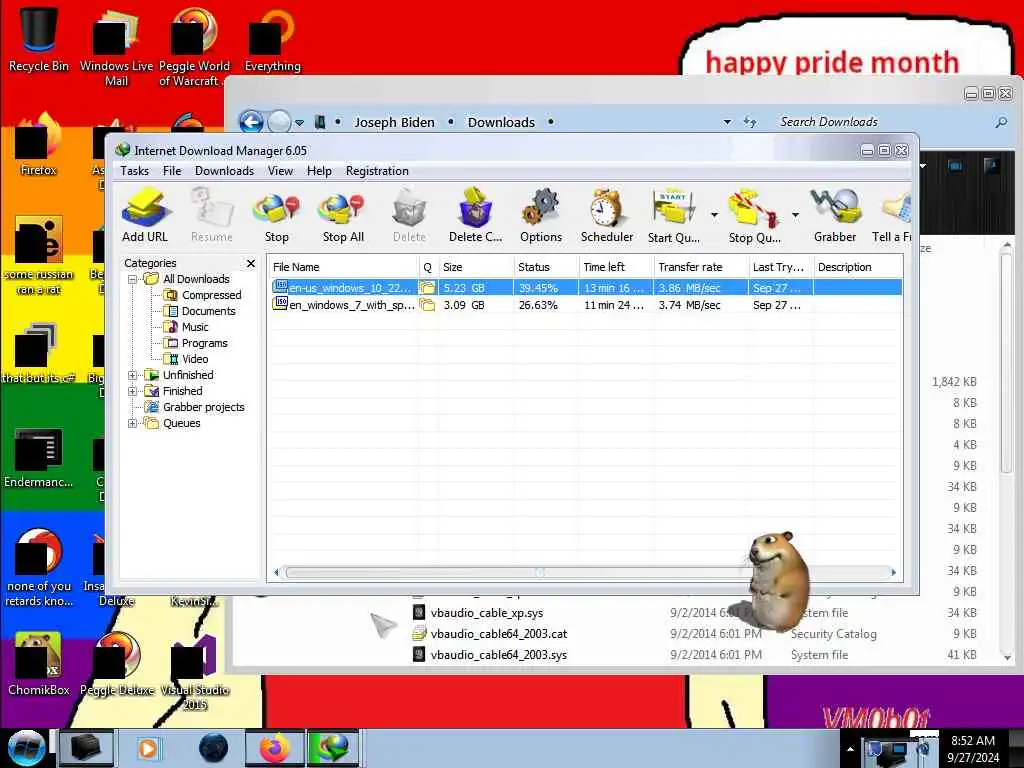Sort by Status column header
Screen dimensions: 1024x768
pyautogui.click(x=546, y=267)
